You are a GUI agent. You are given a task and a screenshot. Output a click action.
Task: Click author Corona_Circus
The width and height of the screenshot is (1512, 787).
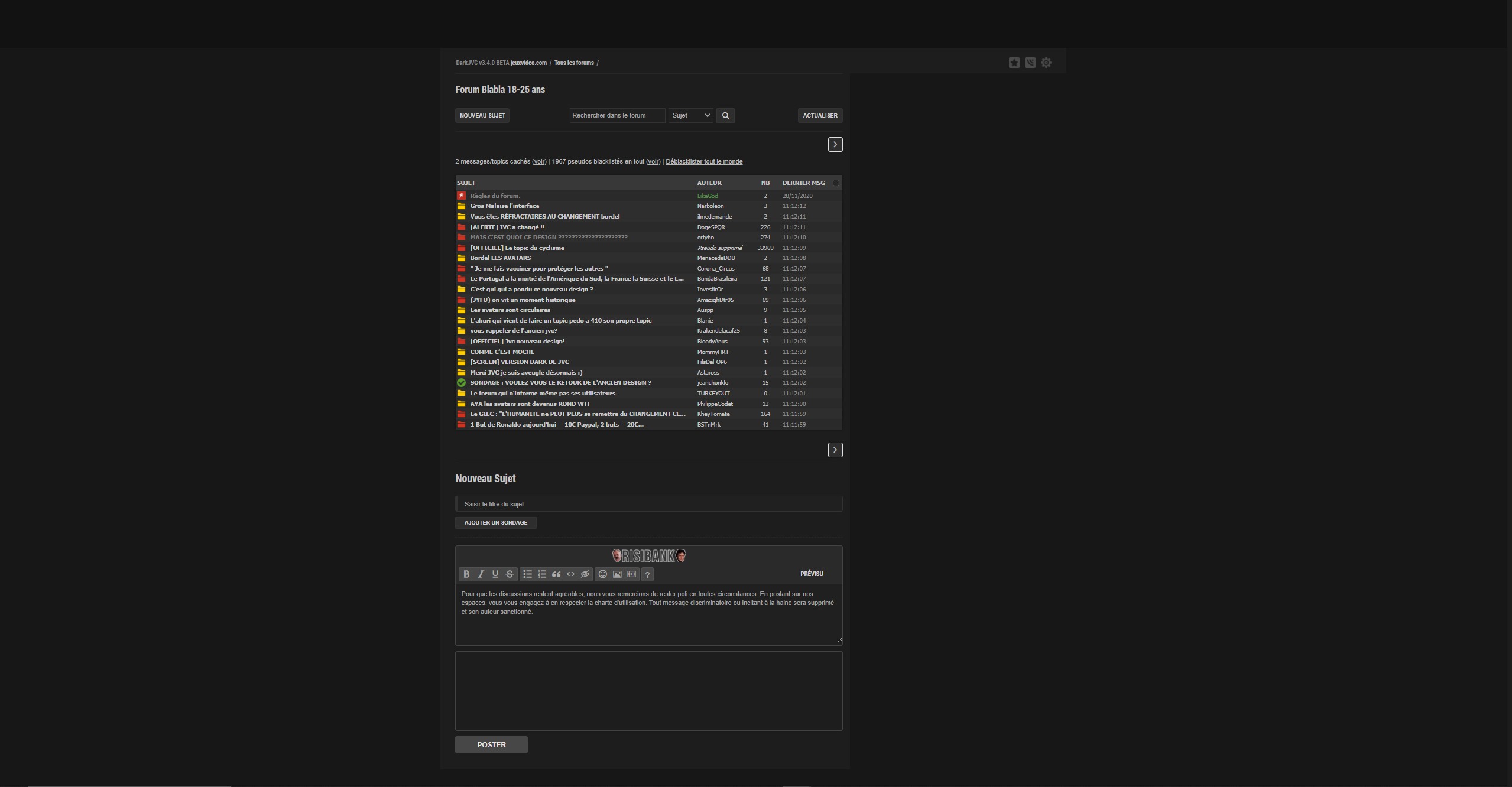pyautogui.click(x=716, y=269)
